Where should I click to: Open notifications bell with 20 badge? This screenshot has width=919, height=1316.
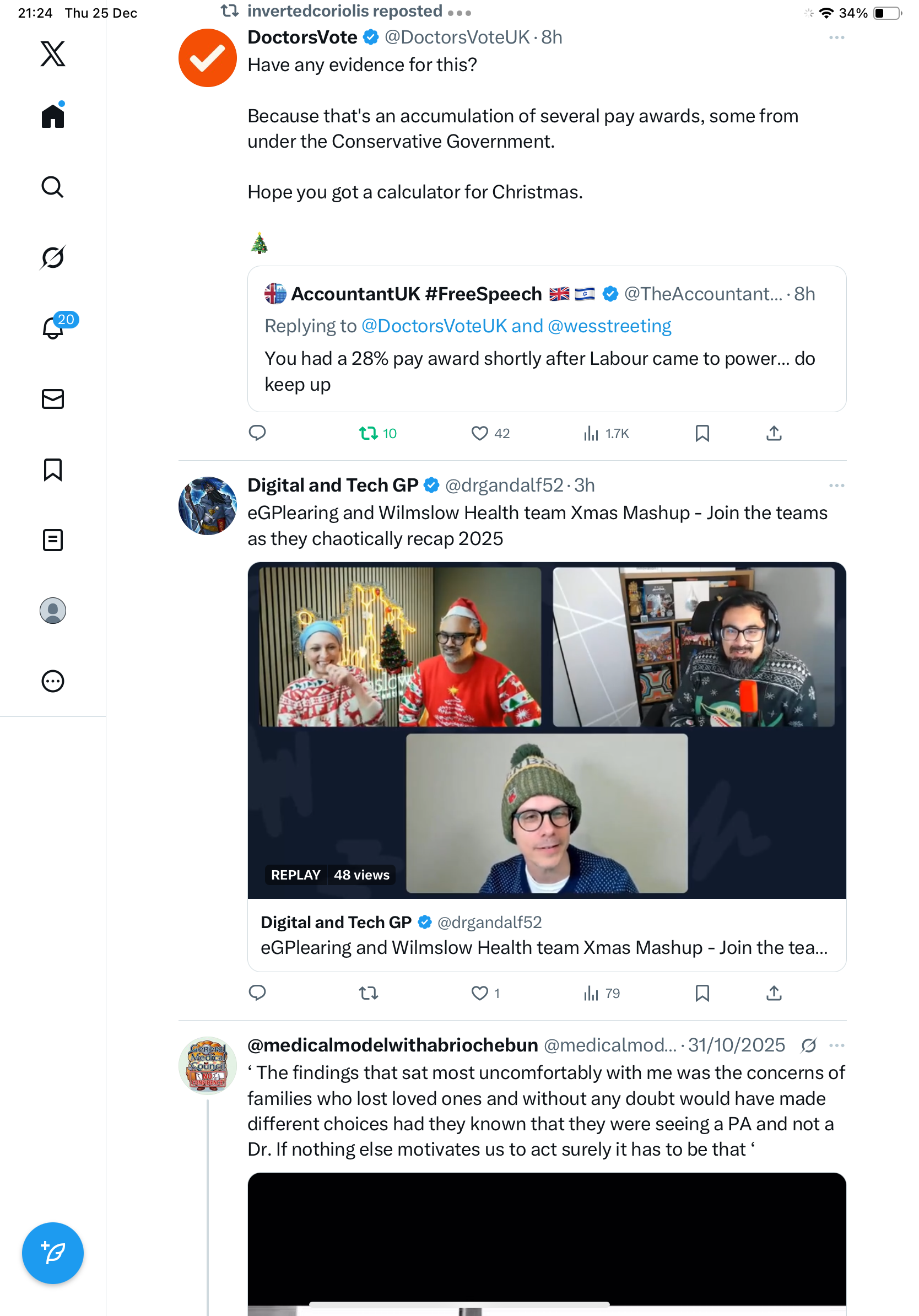(54, 328)
